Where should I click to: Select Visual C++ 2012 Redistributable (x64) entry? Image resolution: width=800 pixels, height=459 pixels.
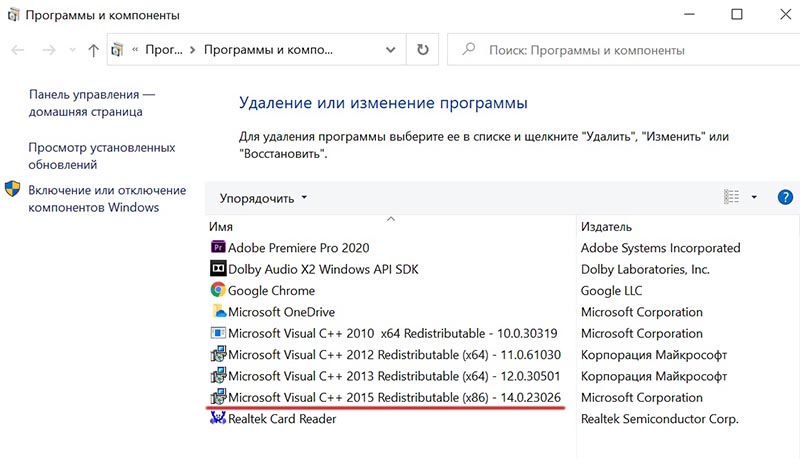[x=394, y=354]
